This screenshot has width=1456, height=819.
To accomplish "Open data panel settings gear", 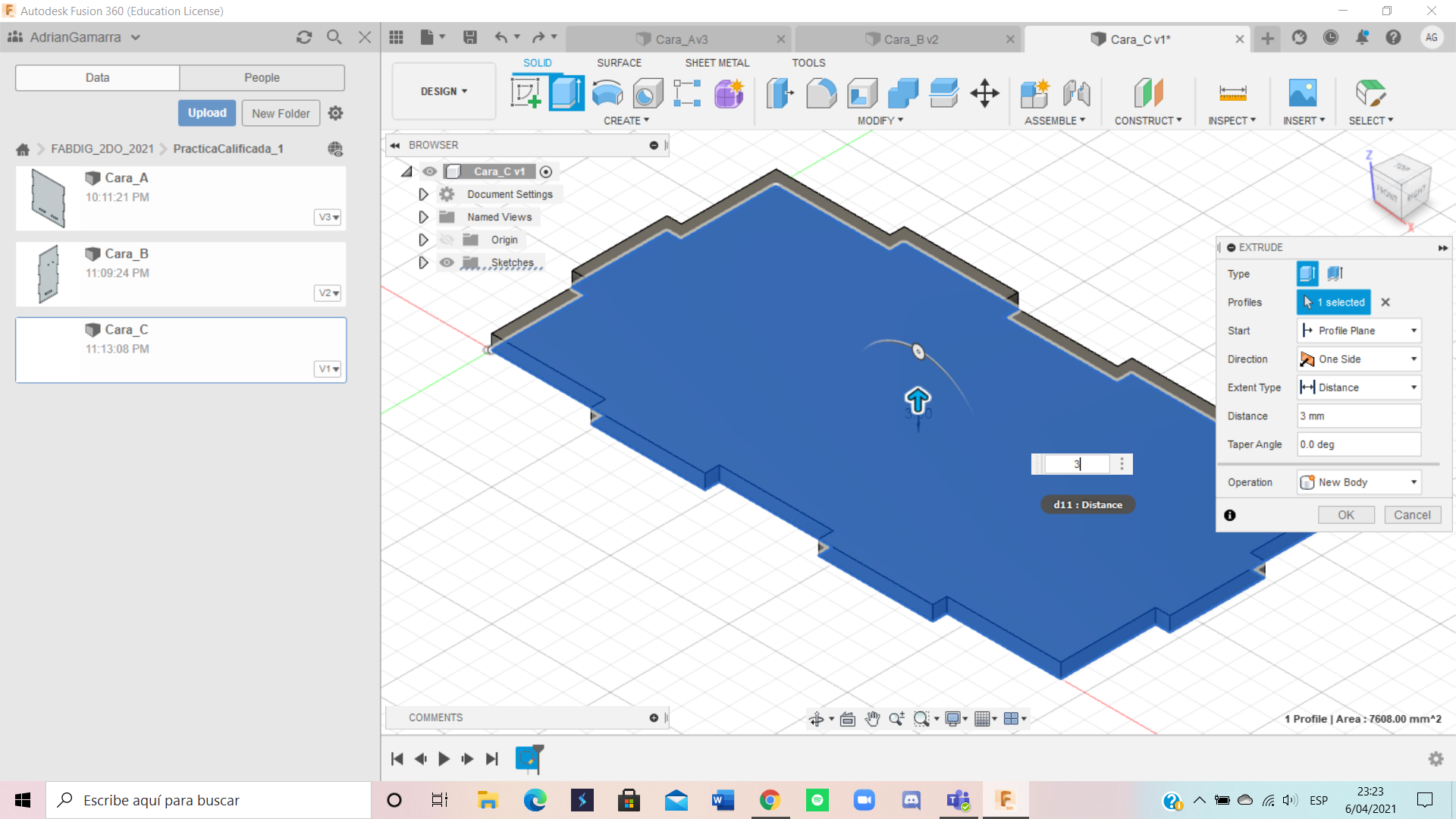I will tap(335, 113).
